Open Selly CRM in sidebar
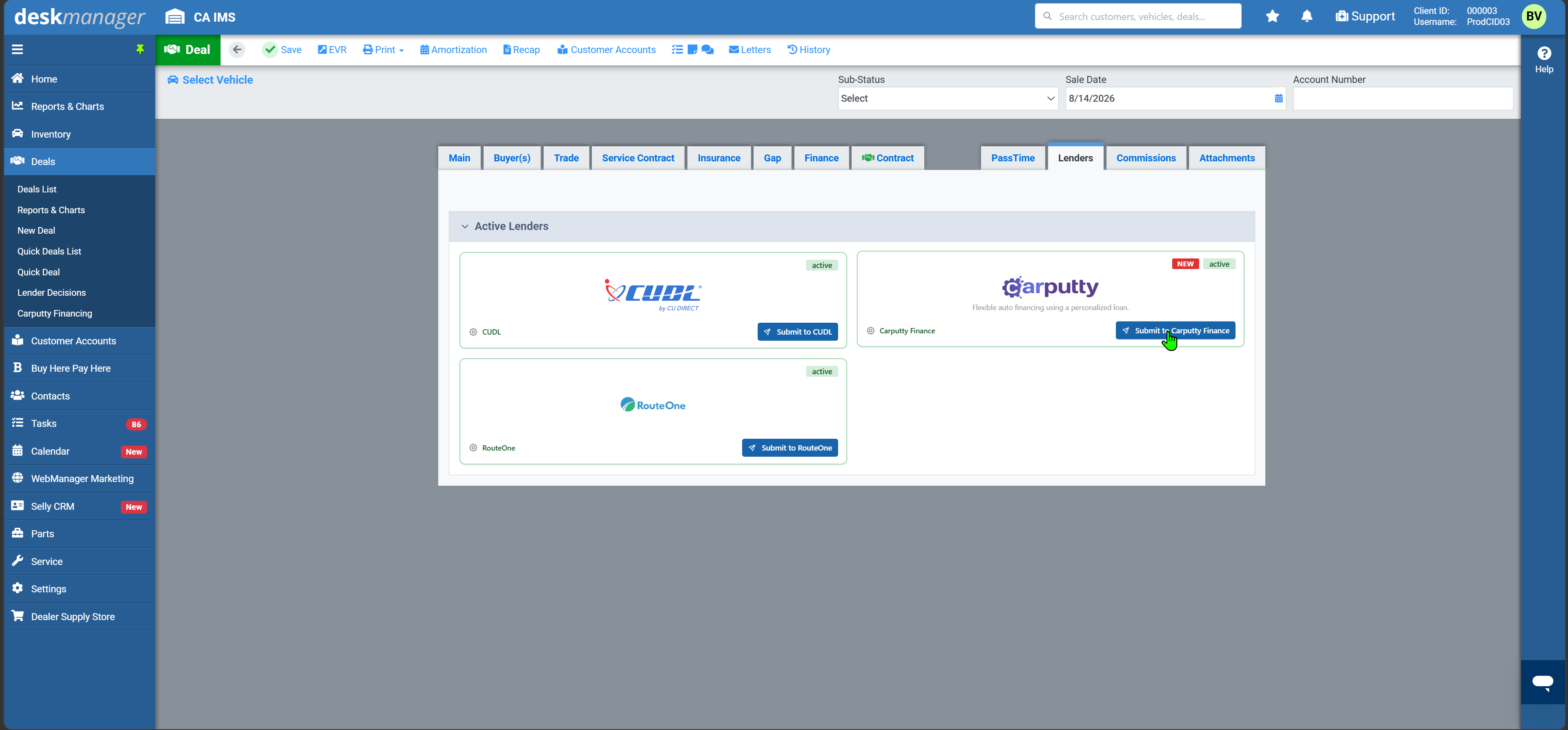Image resolution: width=1568 pixels, height=730 pixels. click(x=80, y=507)
